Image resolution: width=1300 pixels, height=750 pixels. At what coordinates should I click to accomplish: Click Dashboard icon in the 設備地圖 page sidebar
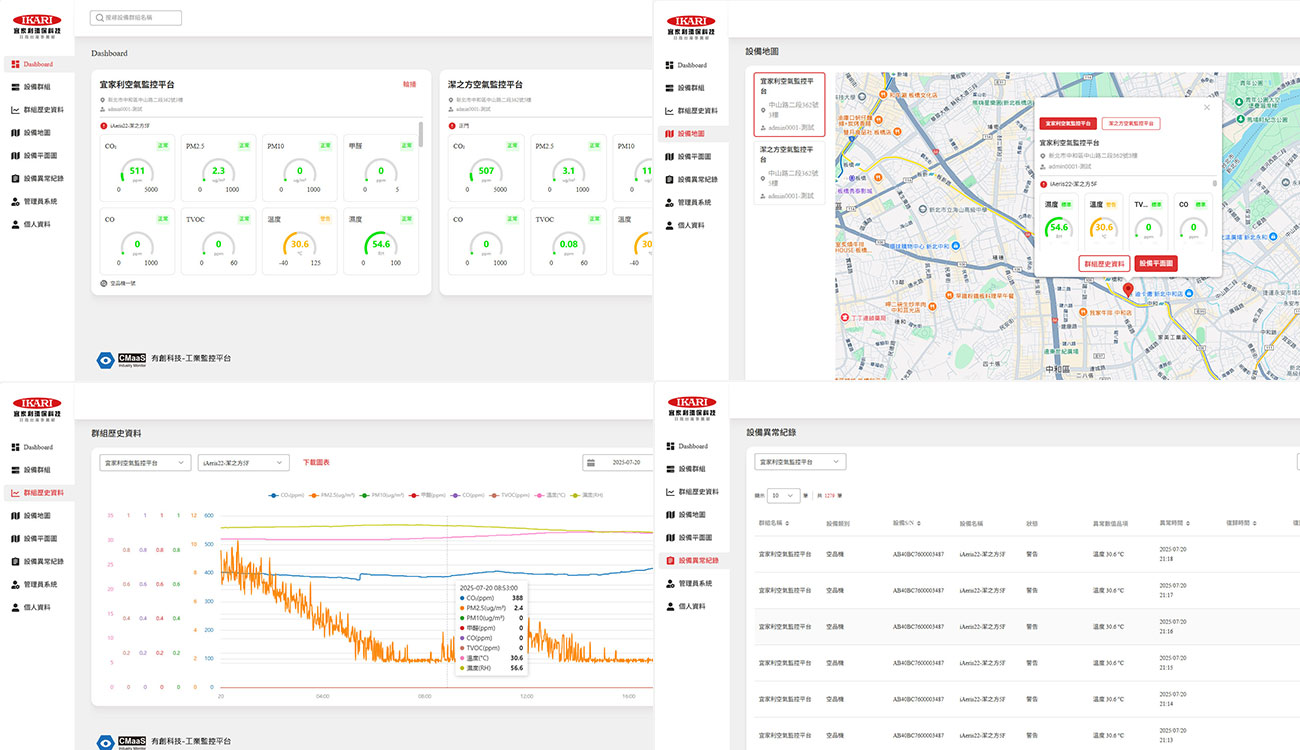[669, 65]
